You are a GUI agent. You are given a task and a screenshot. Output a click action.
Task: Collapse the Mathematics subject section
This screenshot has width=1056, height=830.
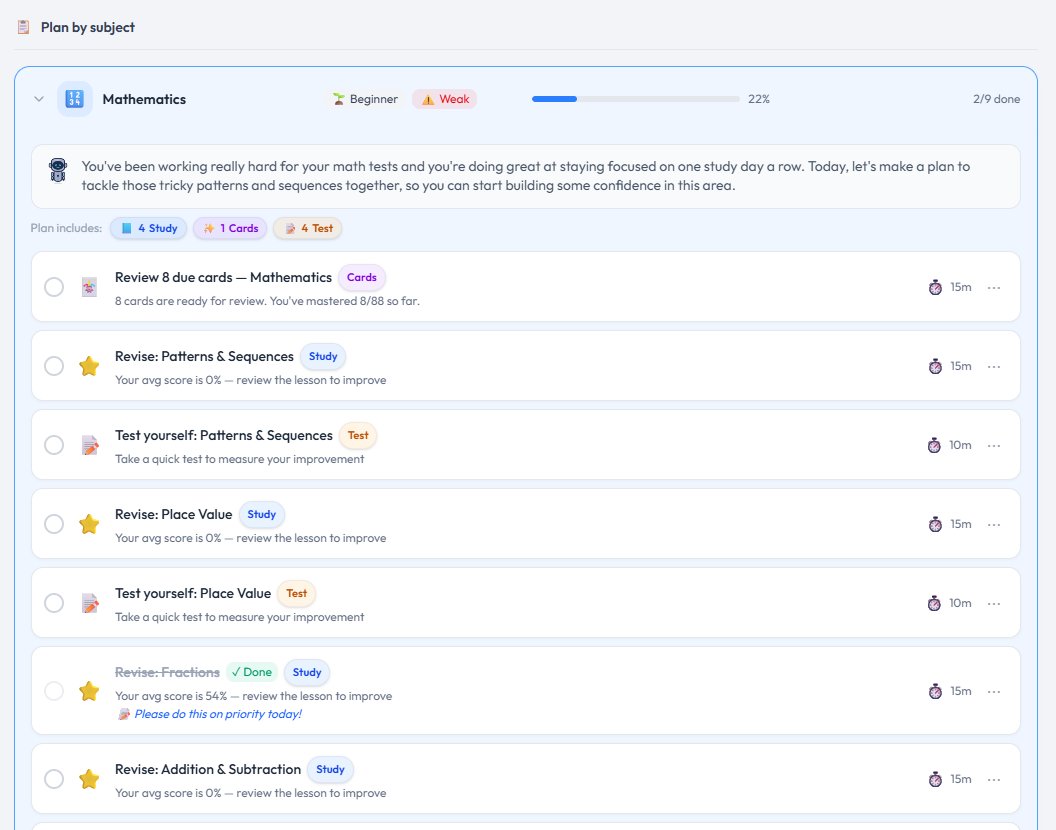39,99
